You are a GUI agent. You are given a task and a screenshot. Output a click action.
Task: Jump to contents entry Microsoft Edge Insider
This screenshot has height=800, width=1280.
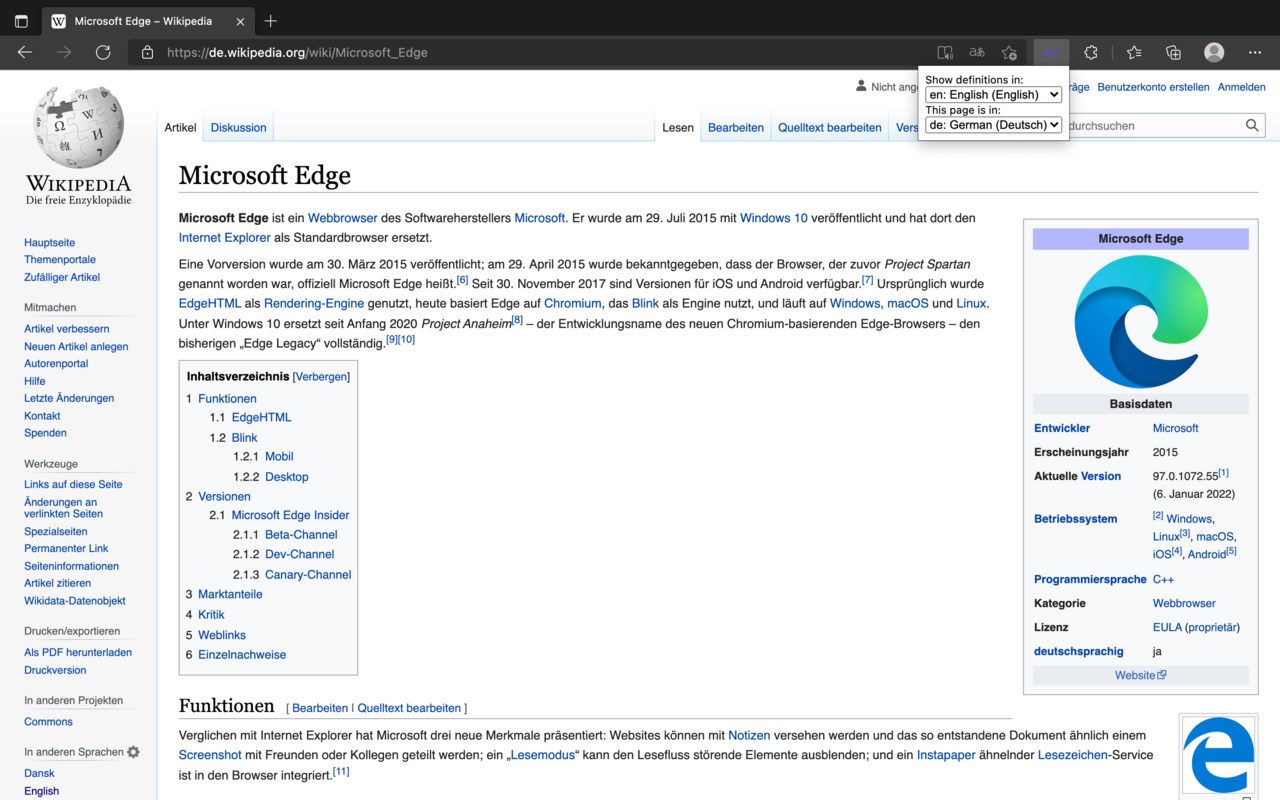pos(291,515)
